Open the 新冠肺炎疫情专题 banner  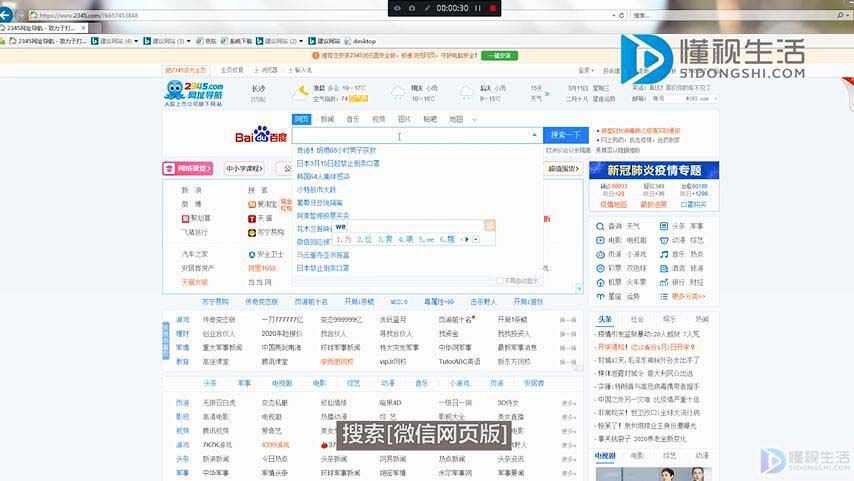653,170
